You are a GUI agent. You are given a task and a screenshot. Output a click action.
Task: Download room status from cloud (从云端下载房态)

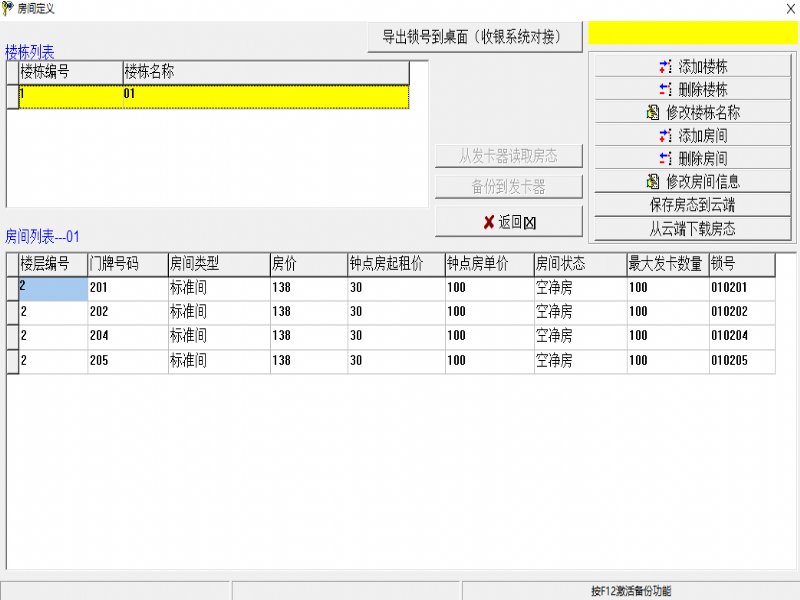click(x=692, y=228)
